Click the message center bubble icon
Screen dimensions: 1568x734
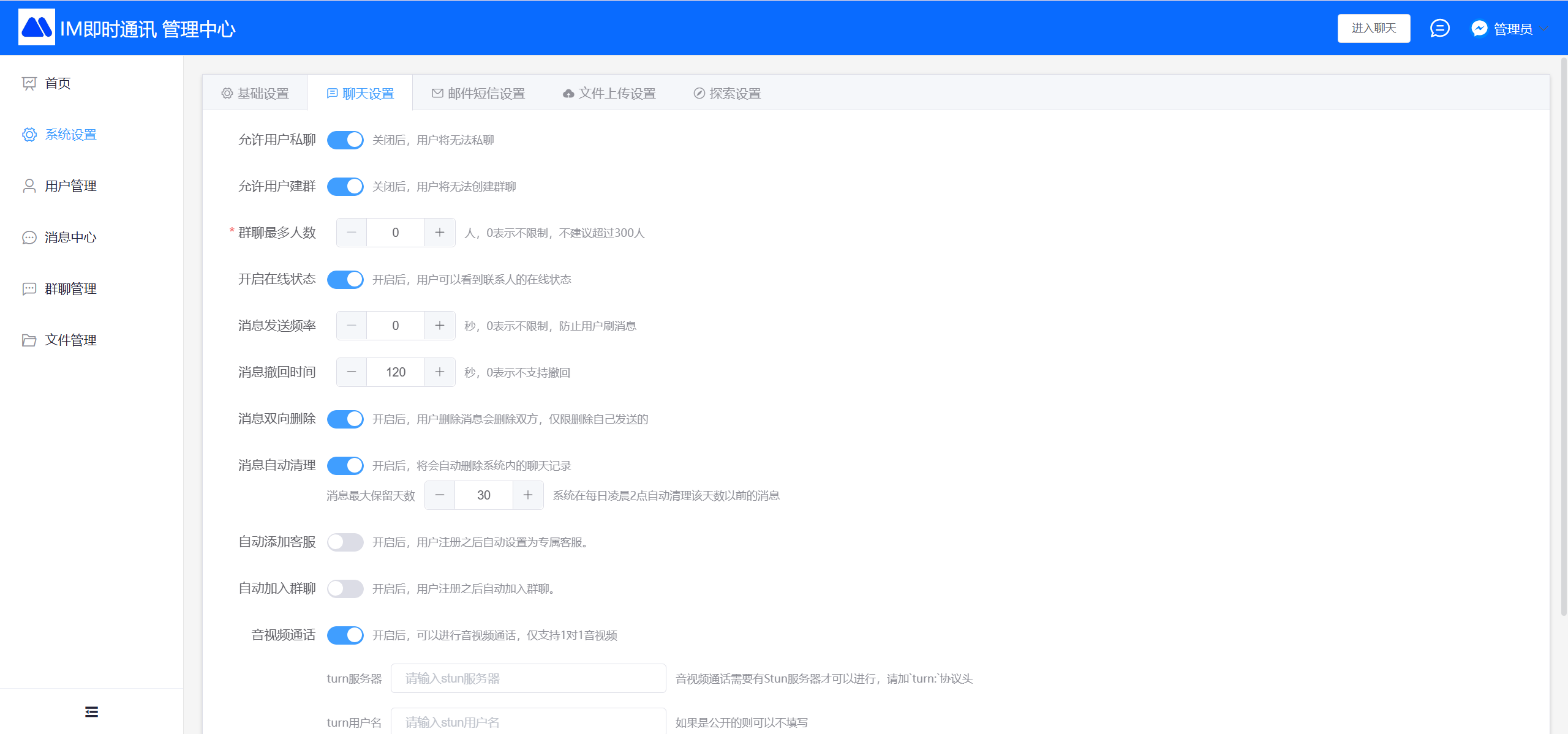(x=29, y=238)
